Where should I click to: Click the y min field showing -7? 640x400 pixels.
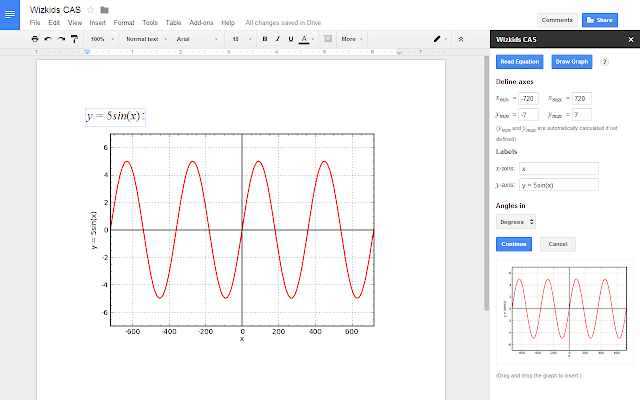click(x=529, y=115)
